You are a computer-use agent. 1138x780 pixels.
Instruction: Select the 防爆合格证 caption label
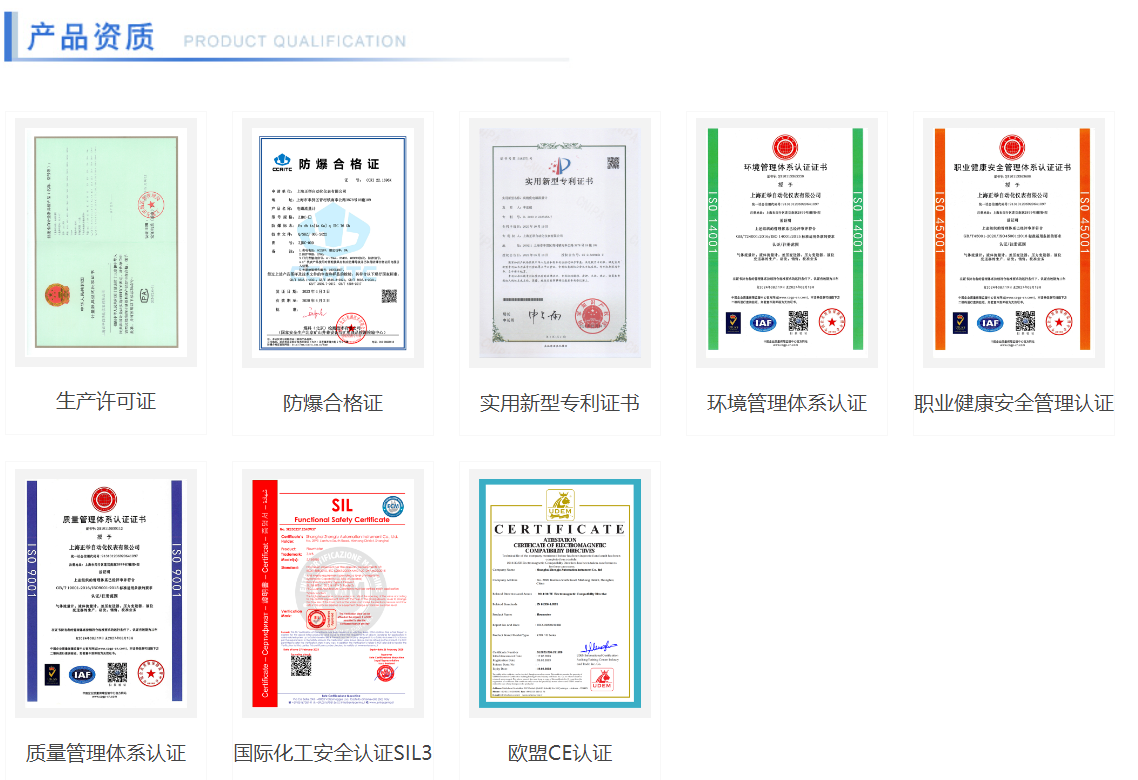(333, 404)
